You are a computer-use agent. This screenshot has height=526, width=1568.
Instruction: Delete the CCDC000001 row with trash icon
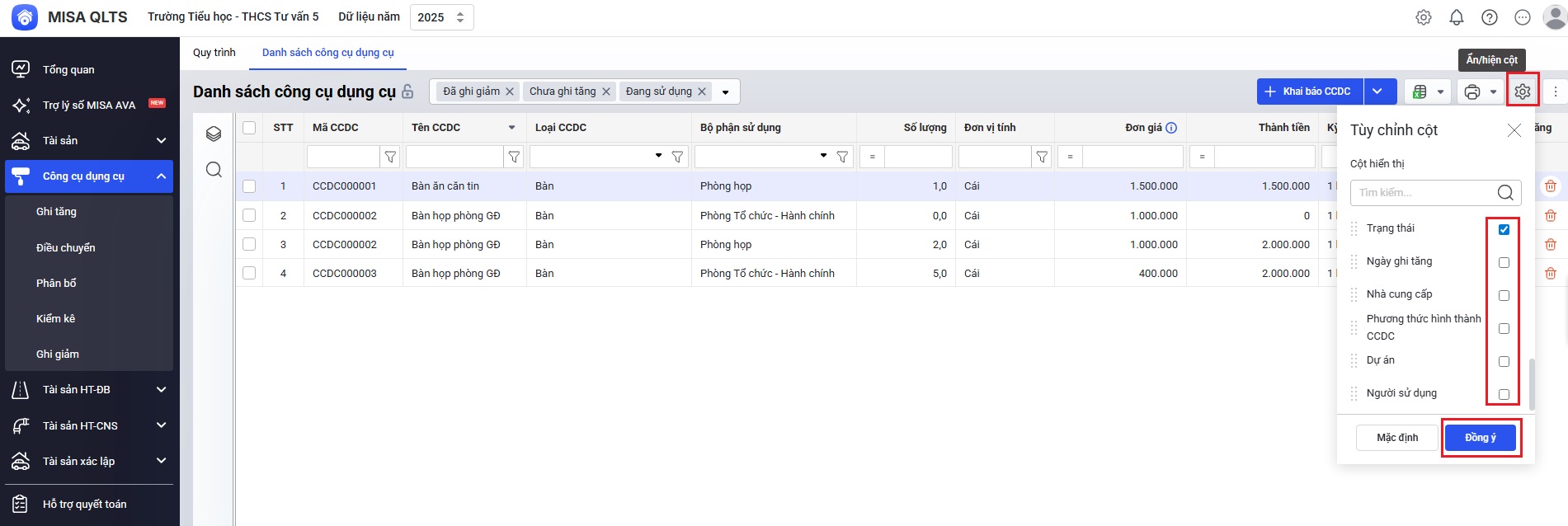point(1551,186)
